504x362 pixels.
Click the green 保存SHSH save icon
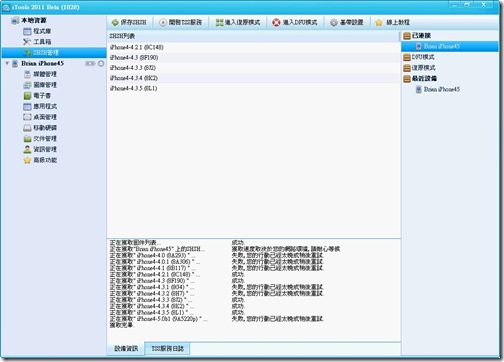pyautogui.click(x=115, y=22)
